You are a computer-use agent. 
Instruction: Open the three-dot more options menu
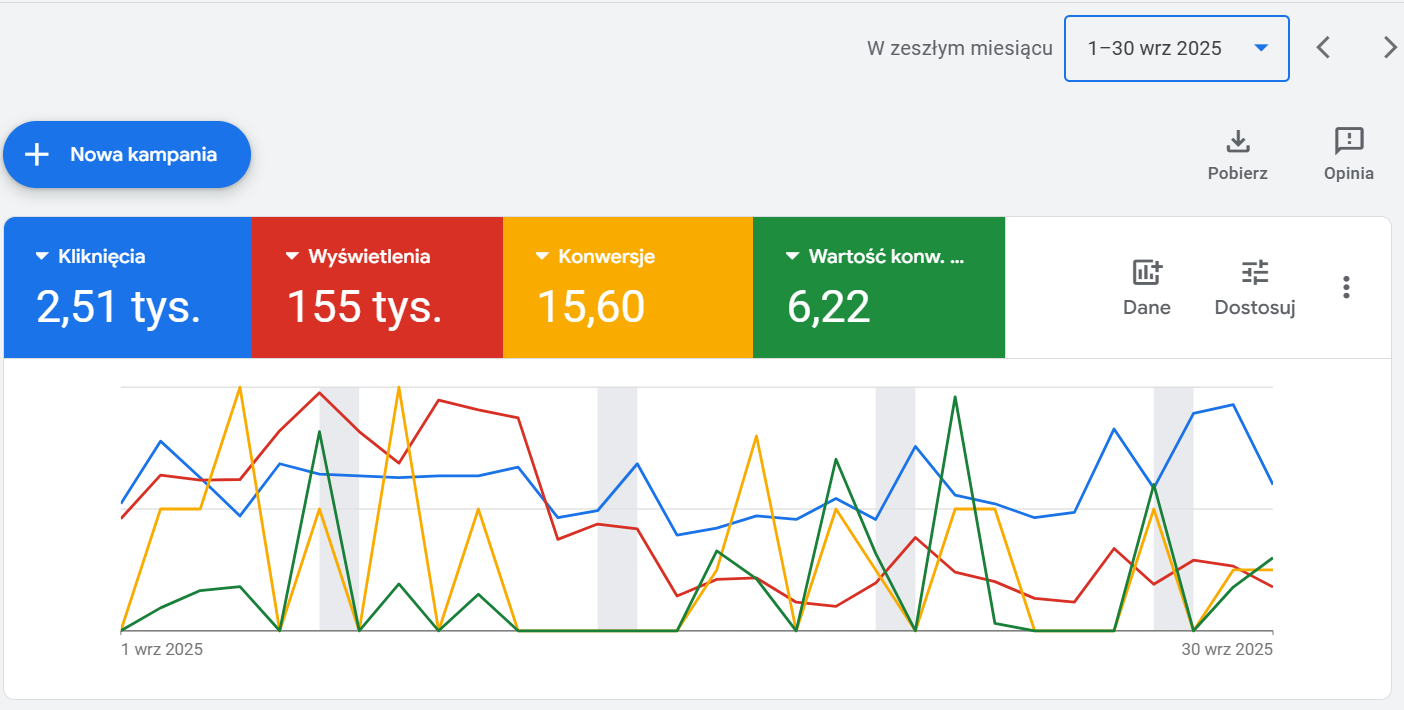click(1347, 287)
